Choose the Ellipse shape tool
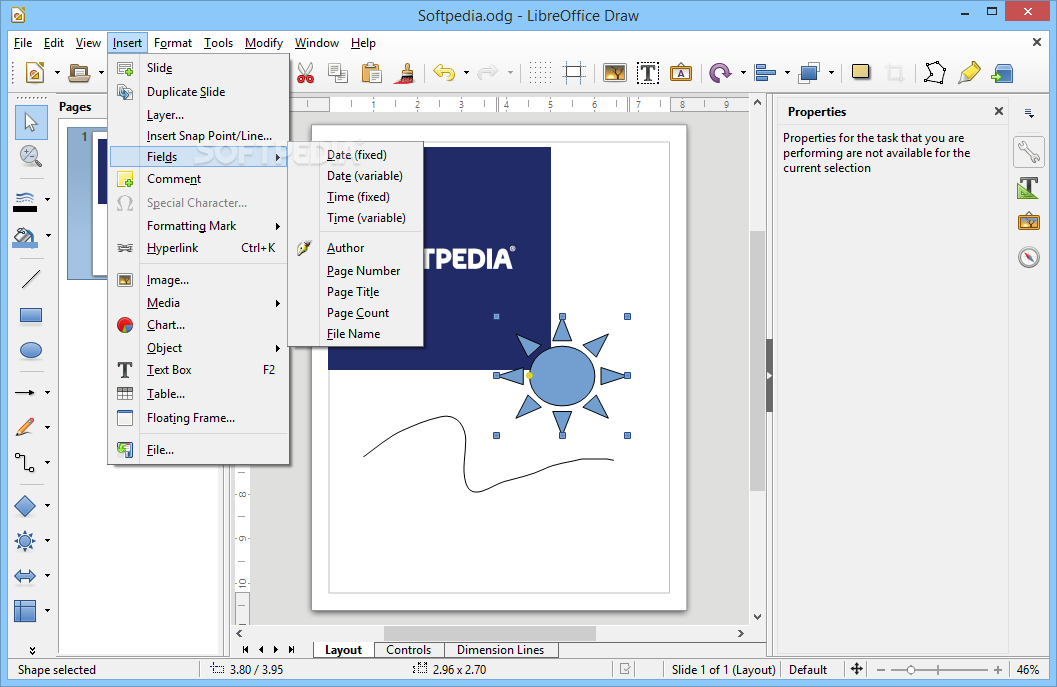 31,350
